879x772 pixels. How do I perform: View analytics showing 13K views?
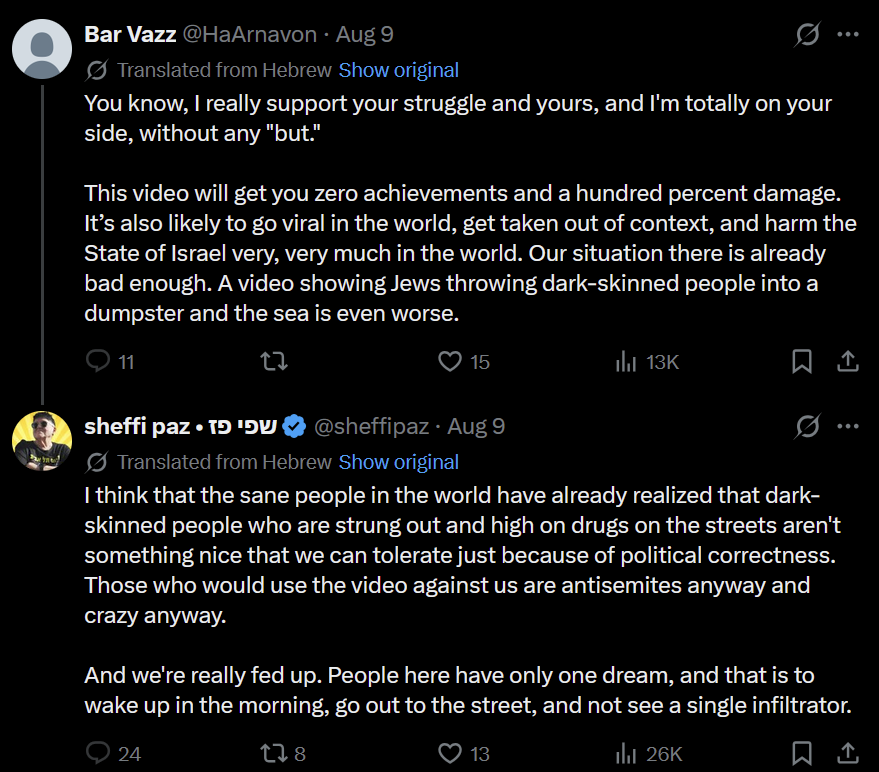[x=647, y=362]
